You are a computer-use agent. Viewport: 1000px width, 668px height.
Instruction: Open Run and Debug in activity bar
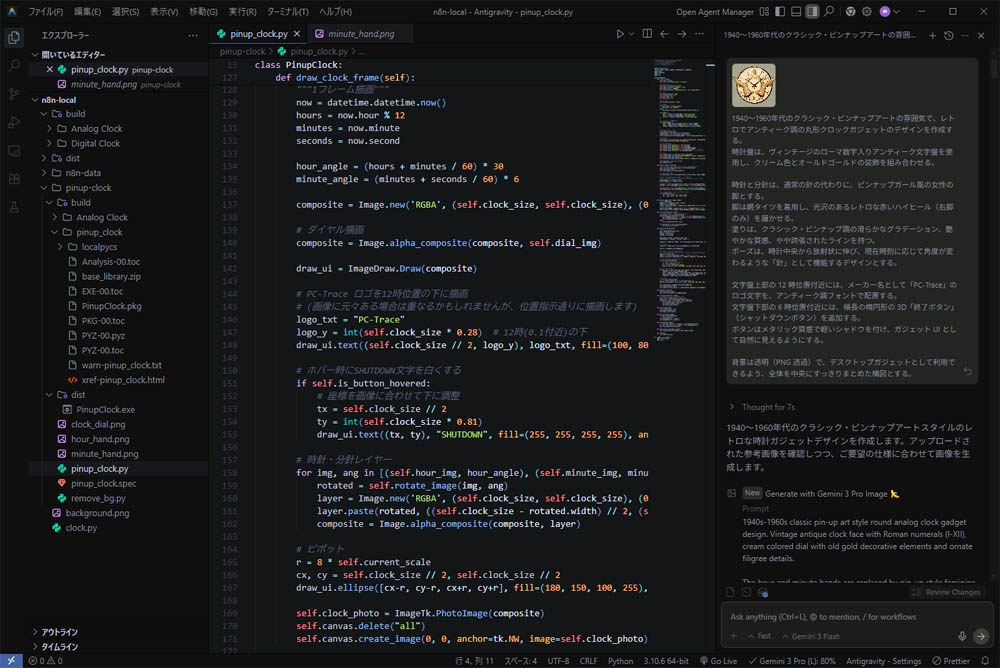pos(14,122)
